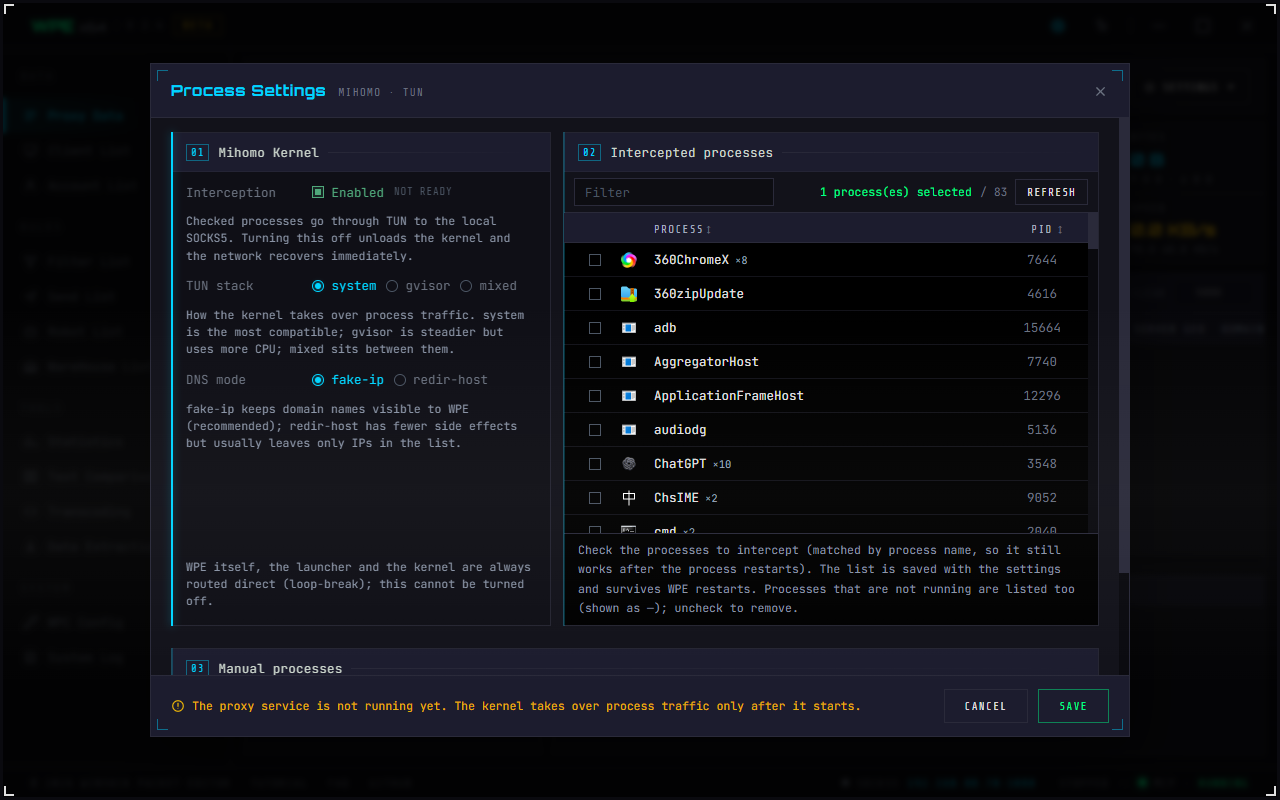The height and width of the screenshot is (800, 1280).
Task: Click the "Intercepted processes" section heading
Action: 692,153
